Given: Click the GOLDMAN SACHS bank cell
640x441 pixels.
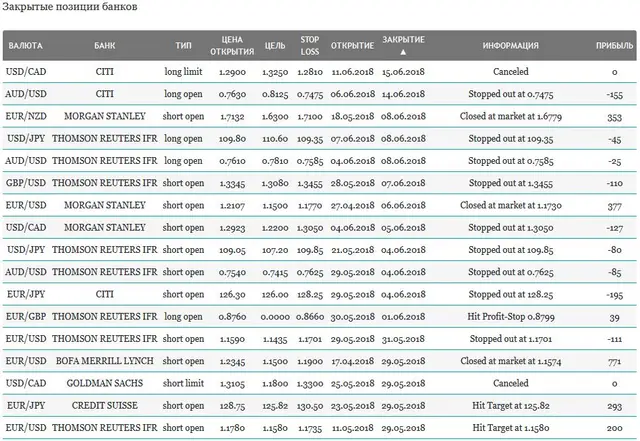Looking at the screenshot, I should [x=104, y=383].
